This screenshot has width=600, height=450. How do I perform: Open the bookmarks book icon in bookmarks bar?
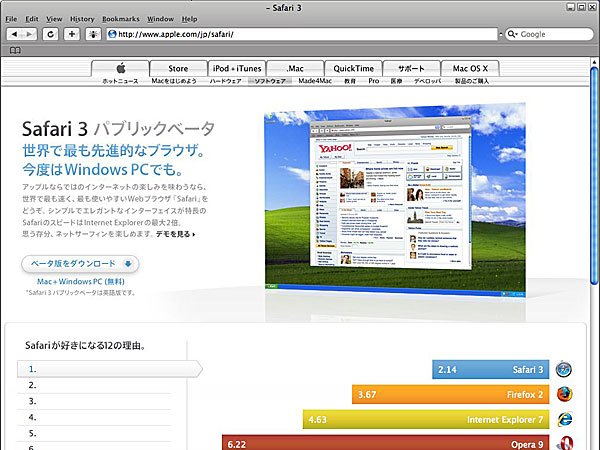(15, 51)
